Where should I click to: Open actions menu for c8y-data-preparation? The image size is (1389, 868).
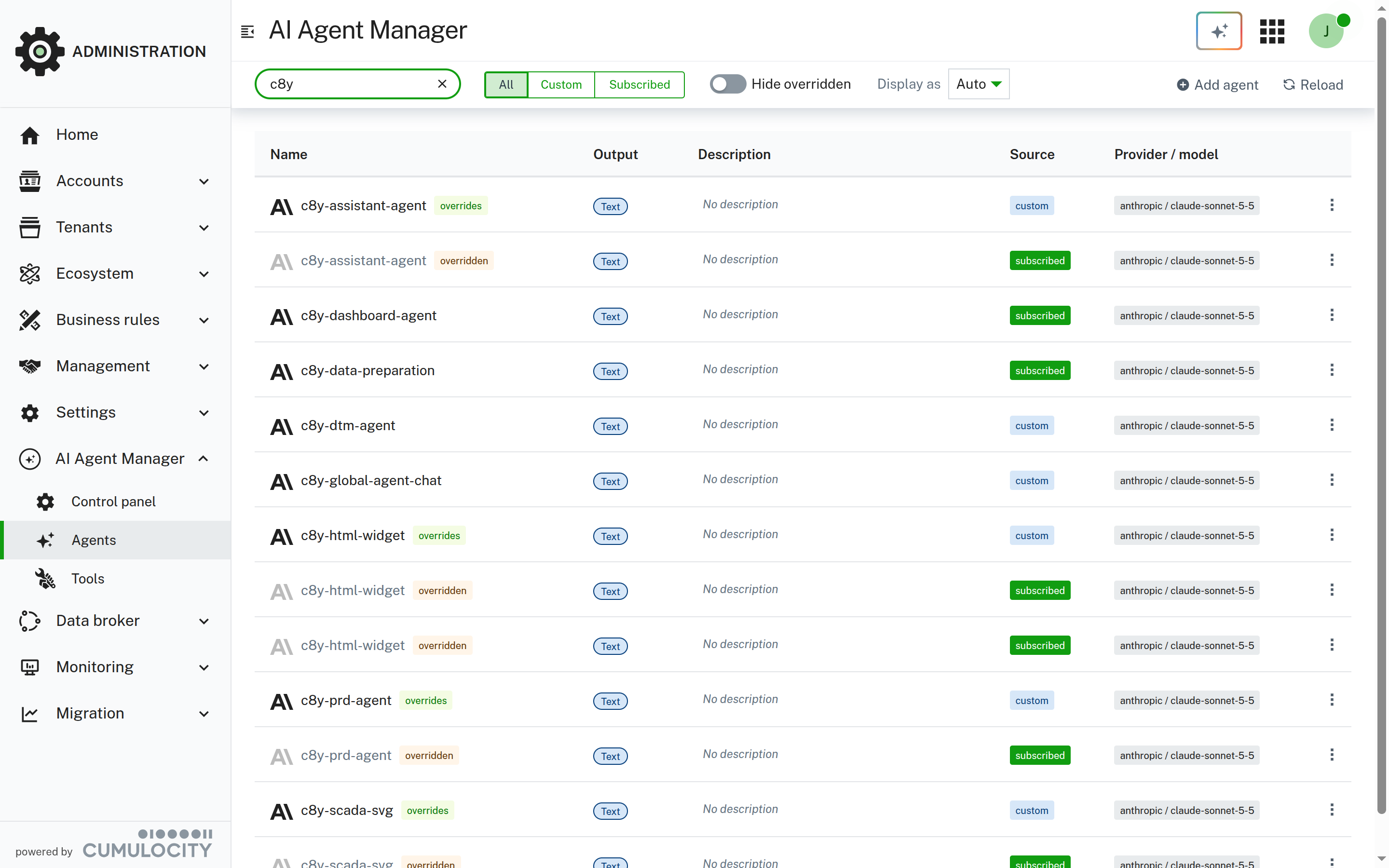tap(1332, 370)
